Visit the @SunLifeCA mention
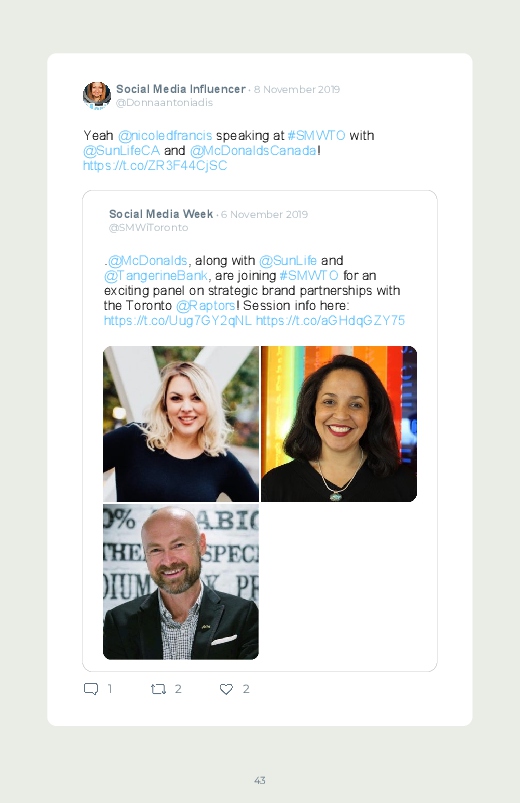The height and width of the screenshot is (803, 520). pos(121,151)
